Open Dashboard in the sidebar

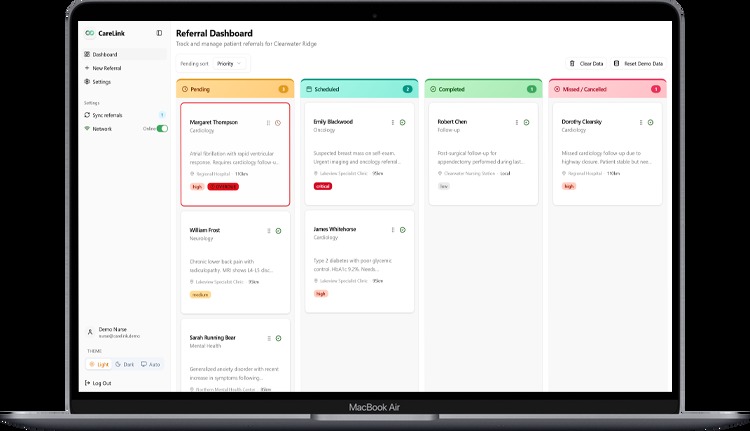click(125, 55)
